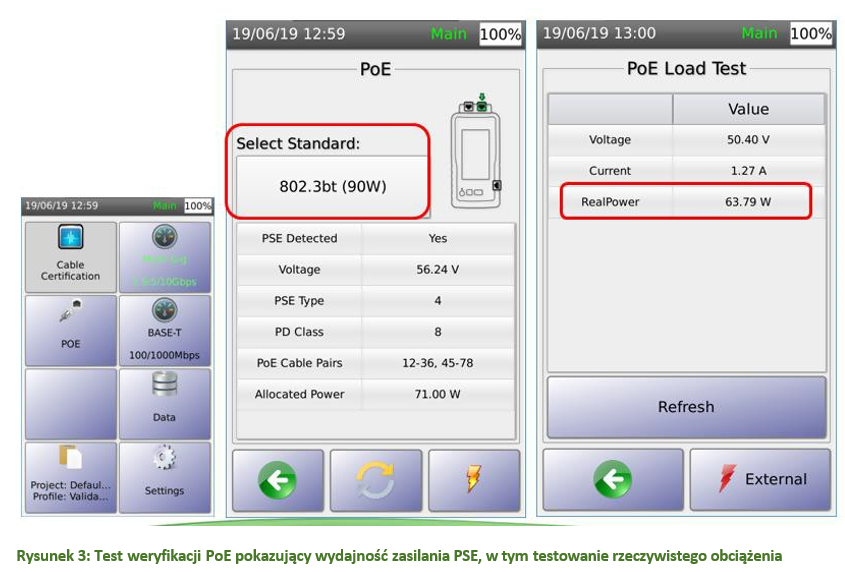
Task: Click green Main label on the PoE screen status bar
Action: tap(448, 34)
